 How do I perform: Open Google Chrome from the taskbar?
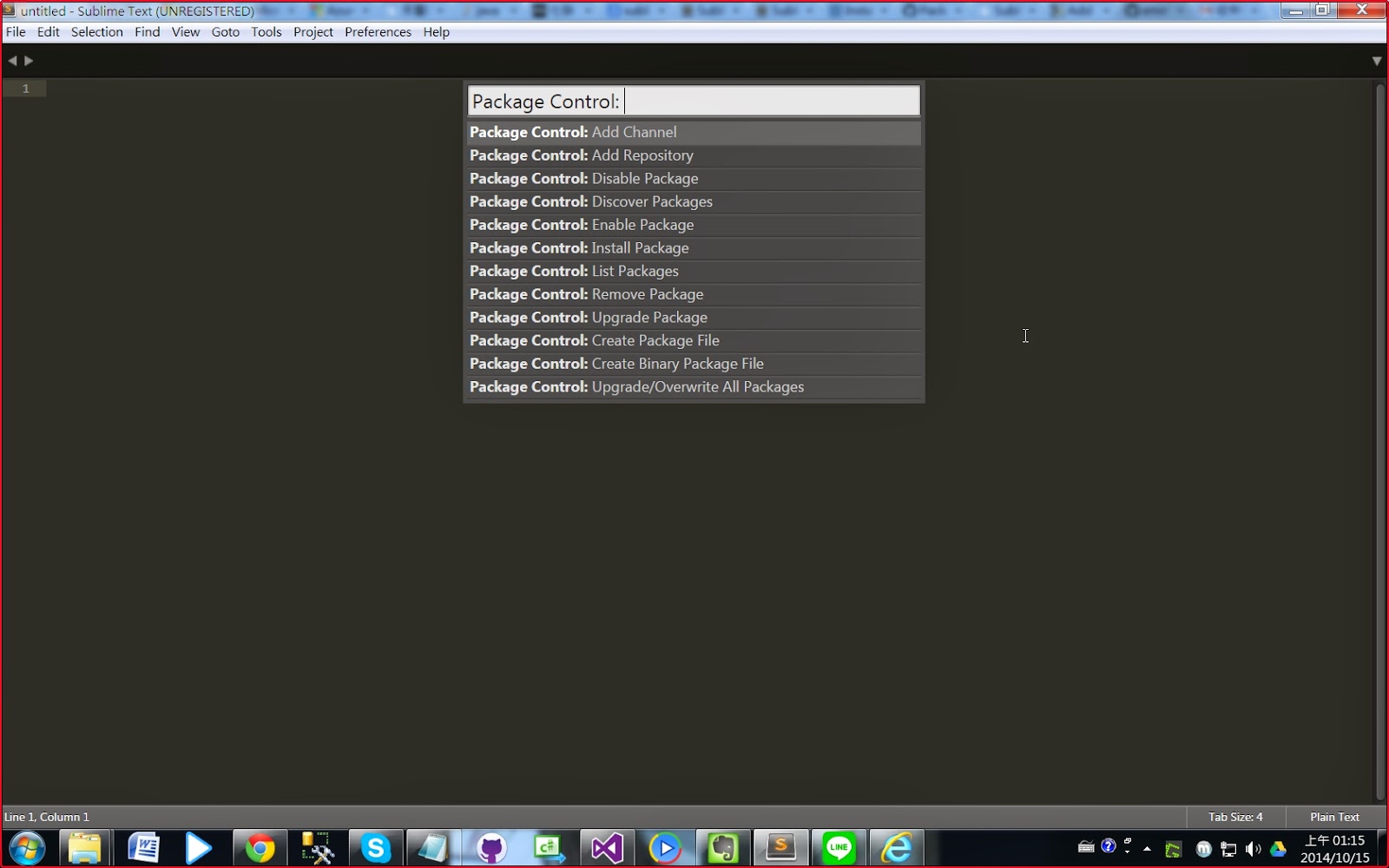point(259,848)
